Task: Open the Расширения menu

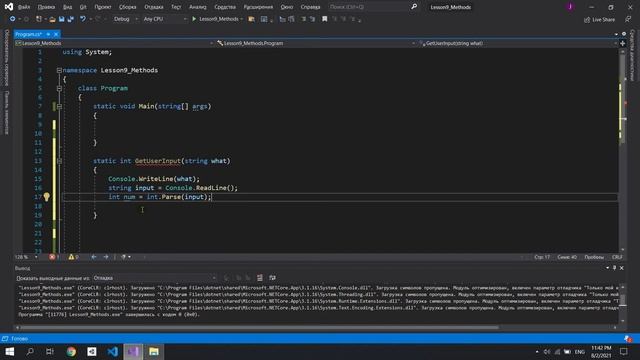Action: tap(258, 7)
